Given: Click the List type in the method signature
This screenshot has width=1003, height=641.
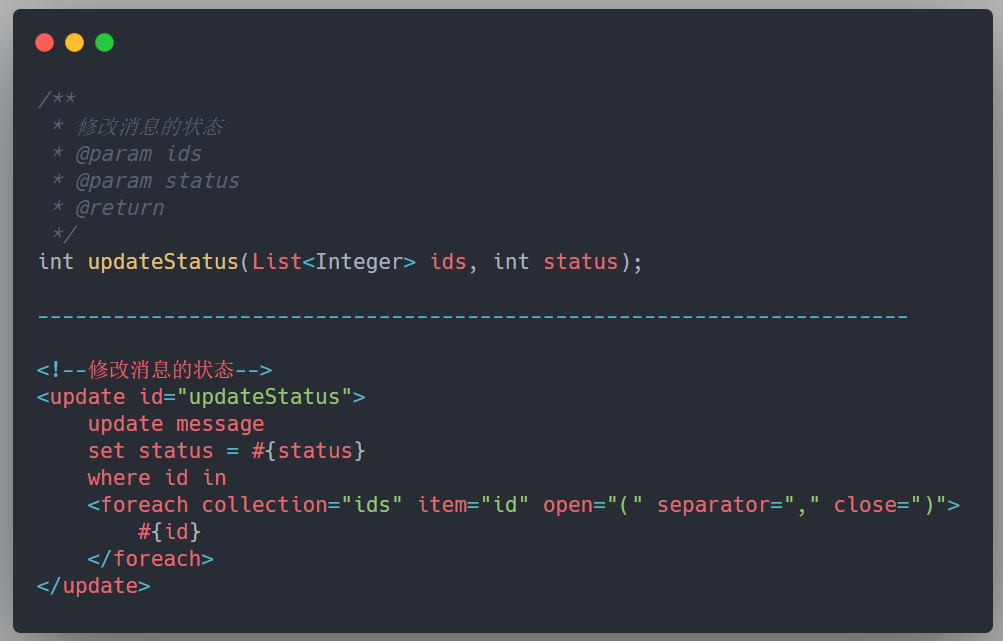Looking at the screenshot, I should point(277,262).
